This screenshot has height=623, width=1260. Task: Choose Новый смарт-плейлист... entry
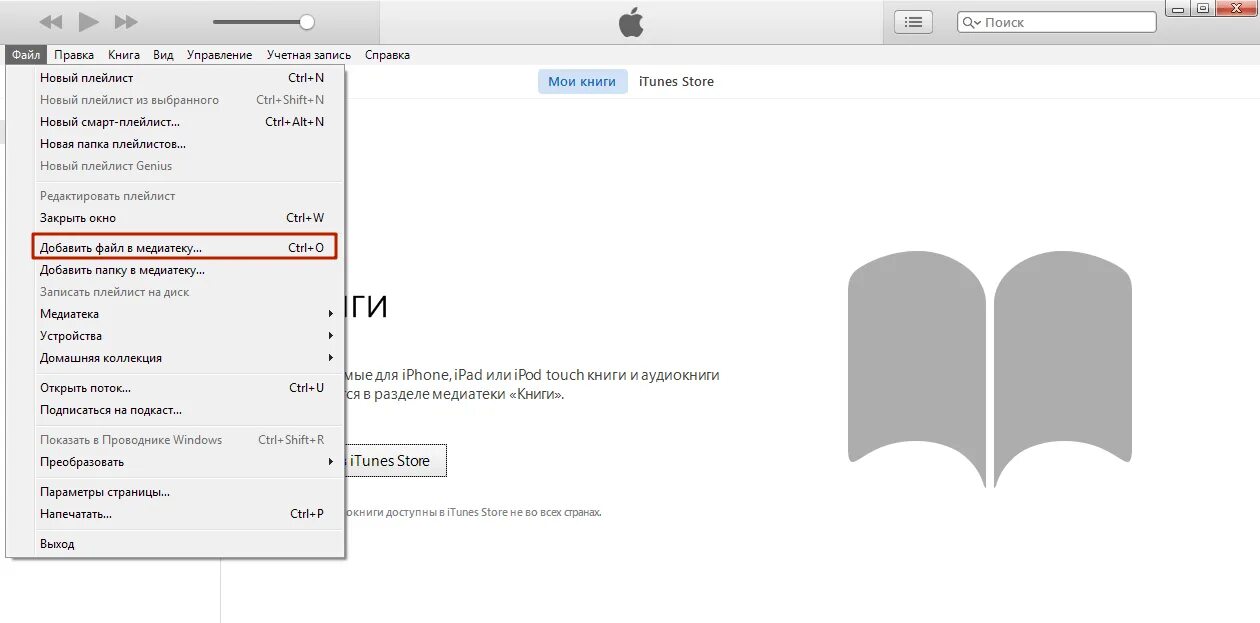188,122
